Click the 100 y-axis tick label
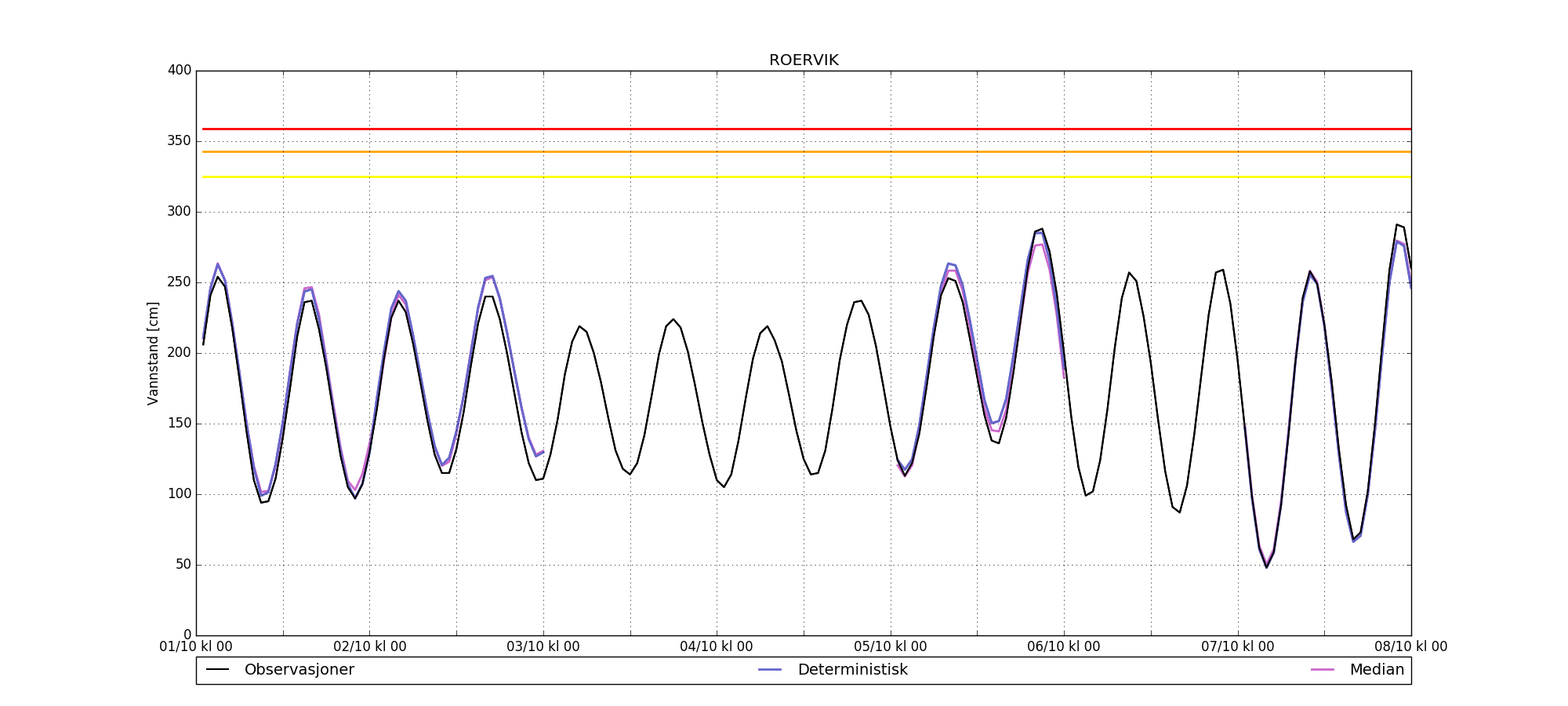 coord(180,494)
